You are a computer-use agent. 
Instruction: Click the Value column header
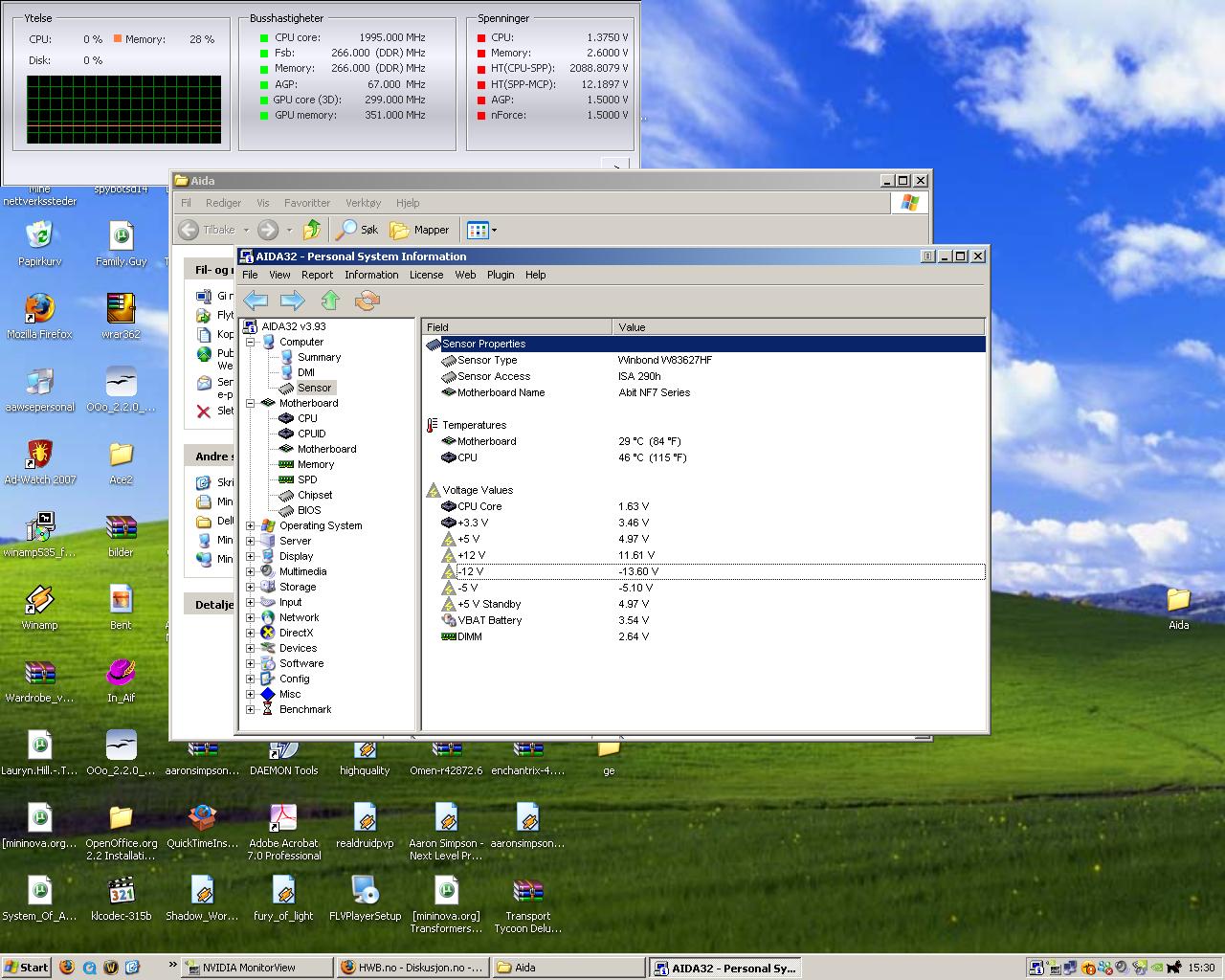click(x=798, y=327)
